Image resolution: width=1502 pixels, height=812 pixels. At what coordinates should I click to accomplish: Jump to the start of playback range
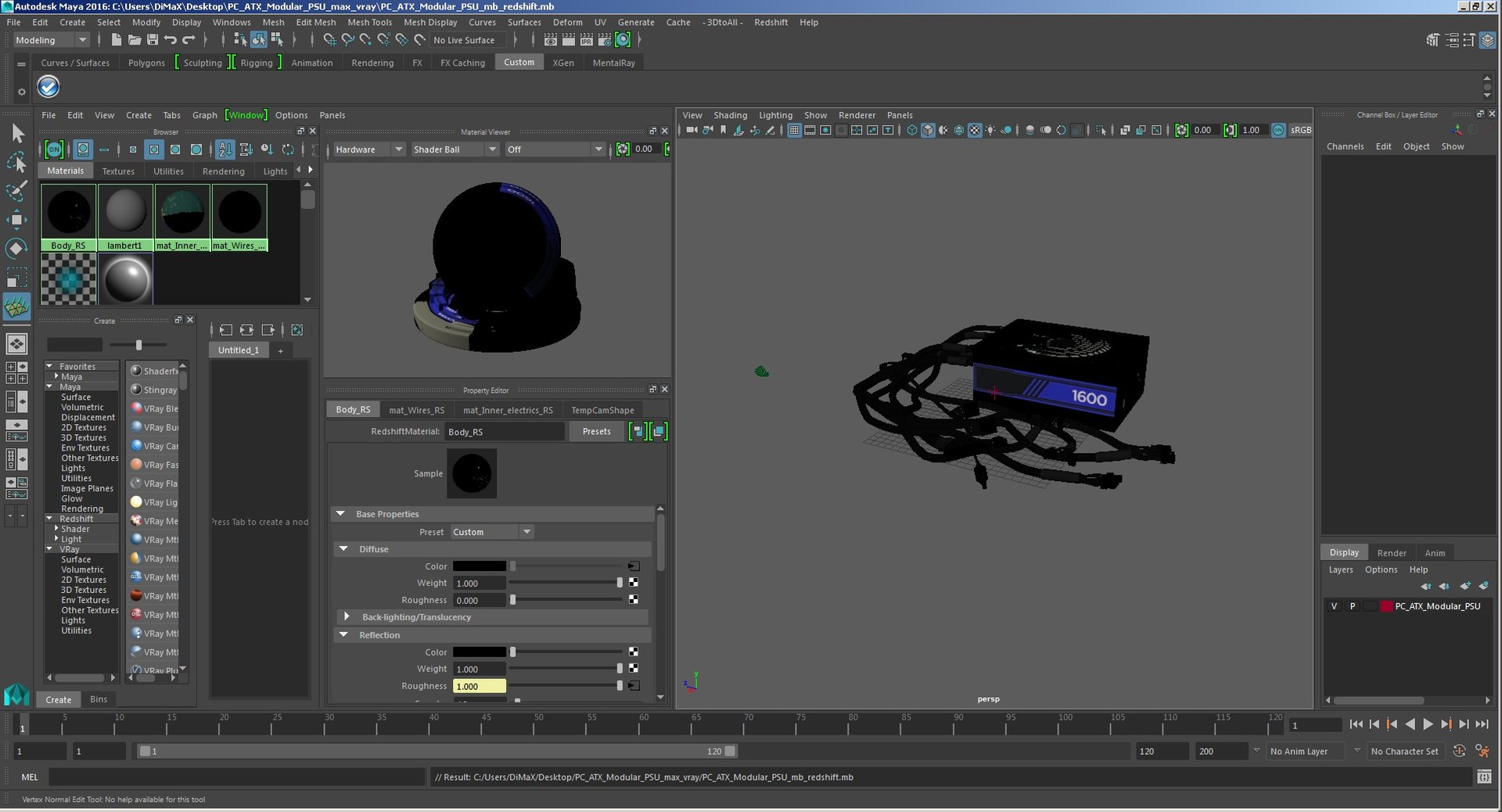tap(1356, 724)
